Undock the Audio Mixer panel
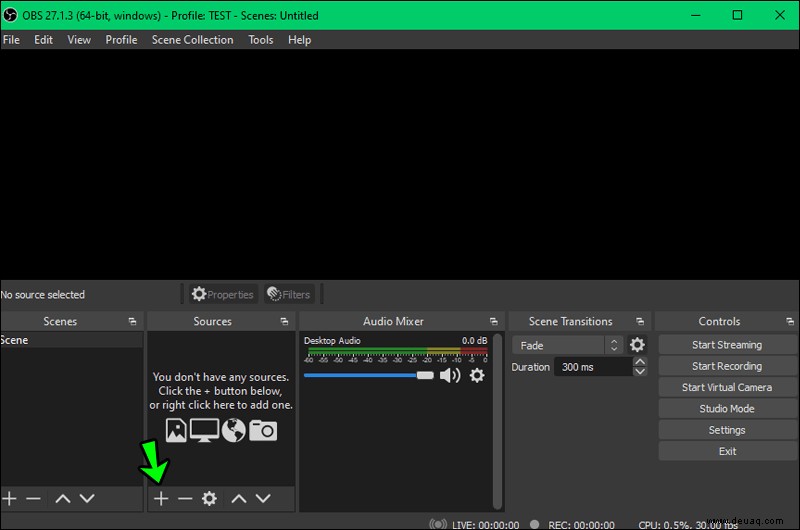Viewport: 800px width, 530px height. pyautogui.click(x=493, y=321)
